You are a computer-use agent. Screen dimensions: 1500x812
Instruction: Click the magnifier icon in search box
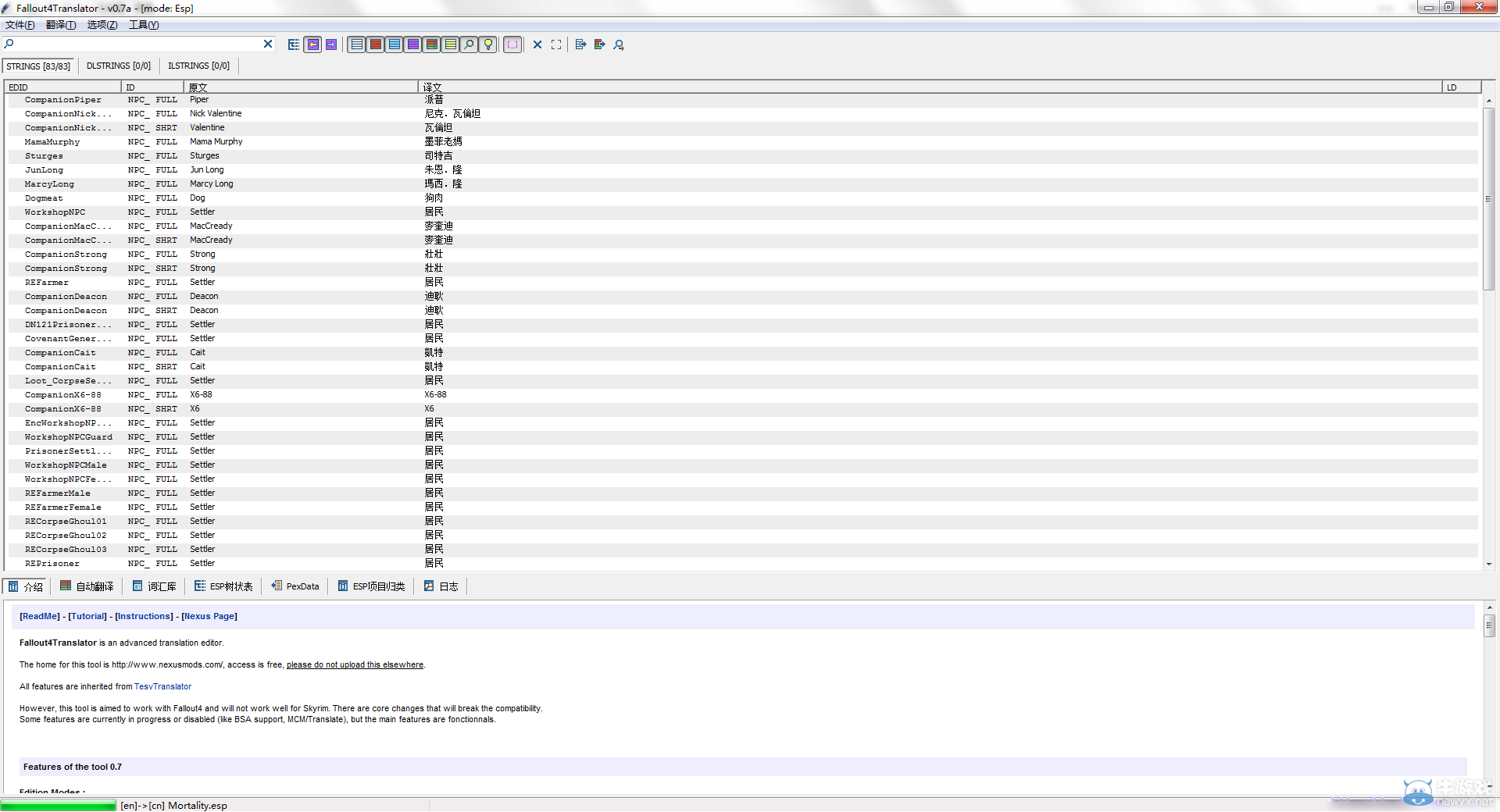(9, 44)
